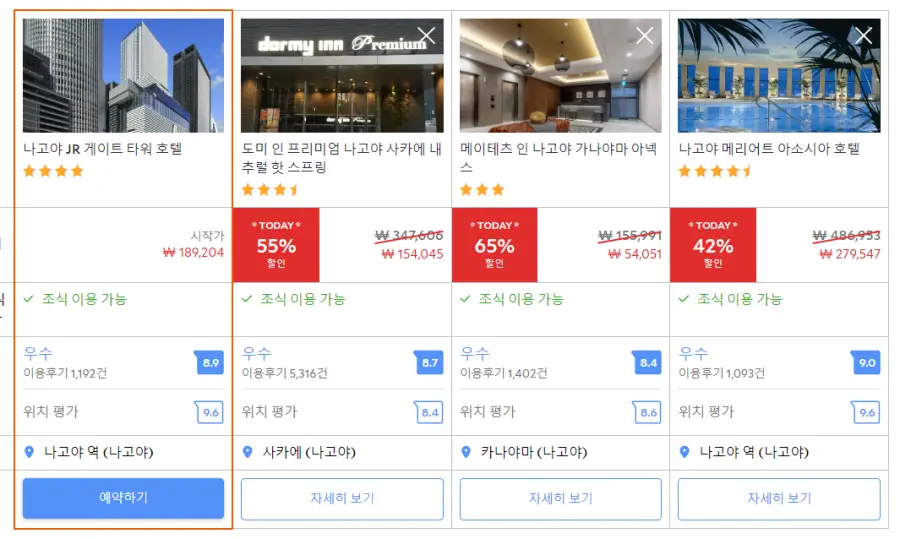
Task: Click the map pin icon beside 사카에 (나고야)
Action: tap(247, 452)
